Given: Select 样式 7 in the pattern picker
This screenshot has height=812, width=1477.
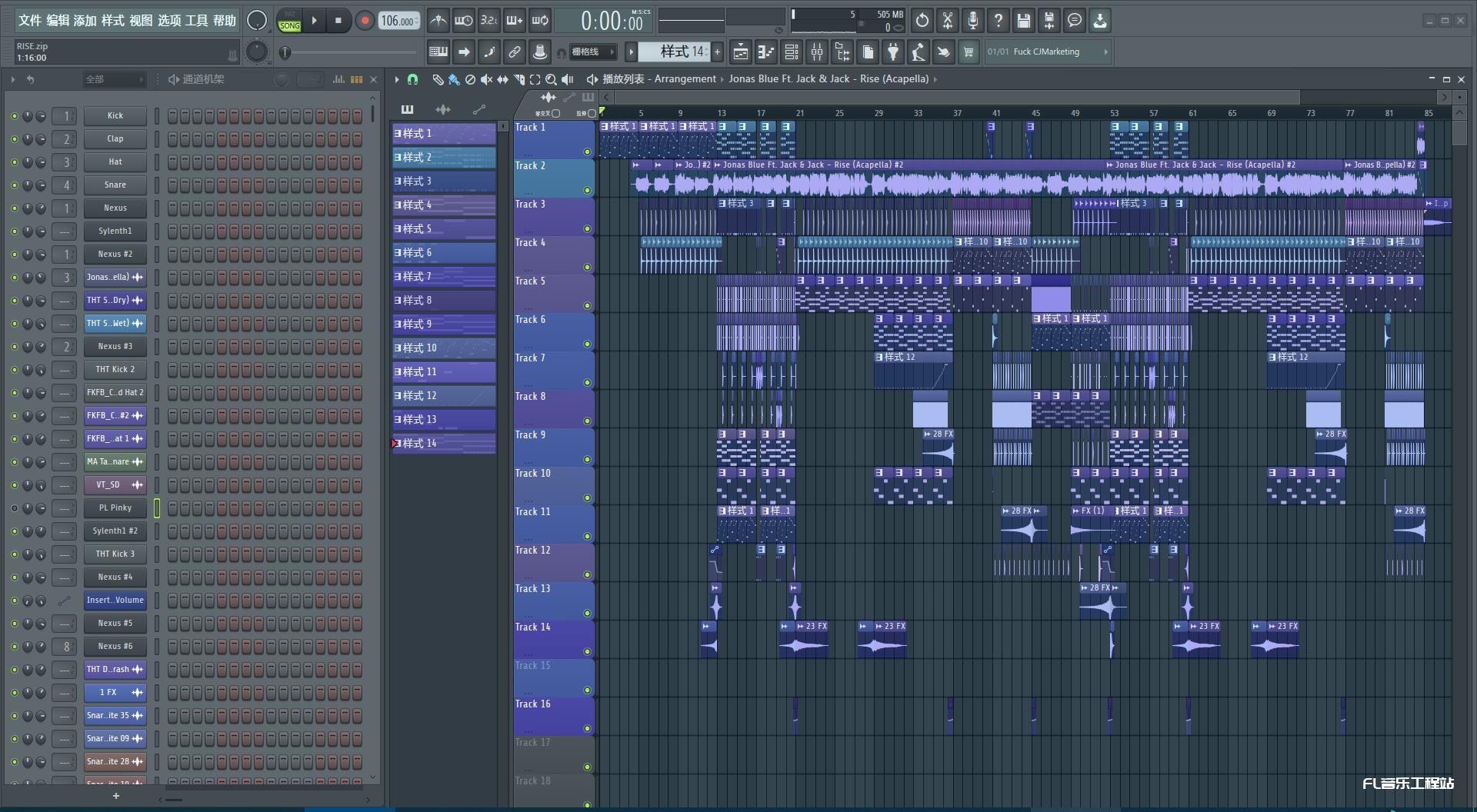Looking at the screenshot, I should pyautogui.click(x=445, y=277).
